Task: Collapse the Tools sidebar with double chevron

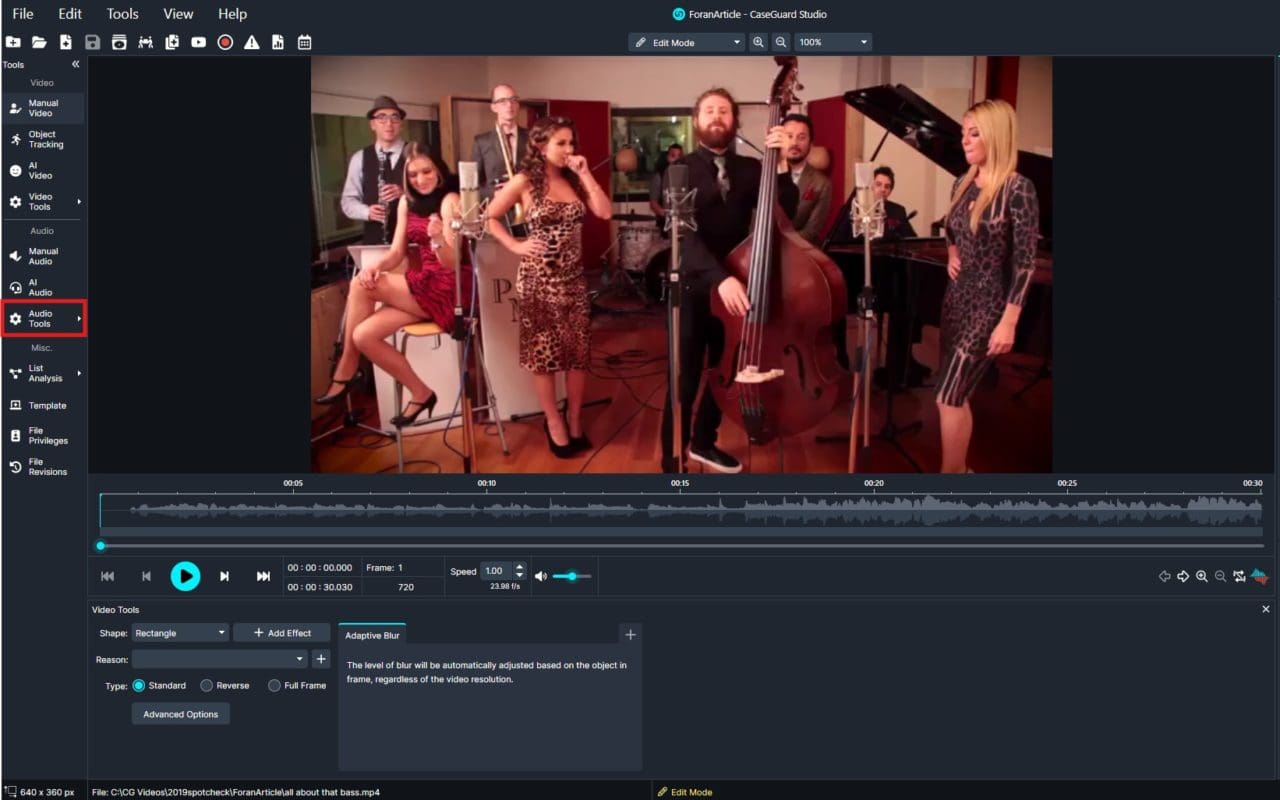Action: click(x=75, y=64)
